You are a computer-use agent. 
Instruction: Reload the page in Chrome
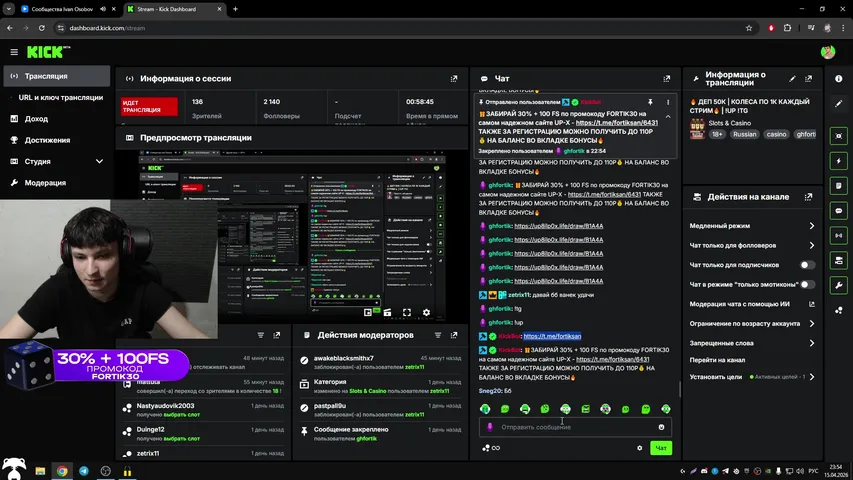tap(42, 28)
